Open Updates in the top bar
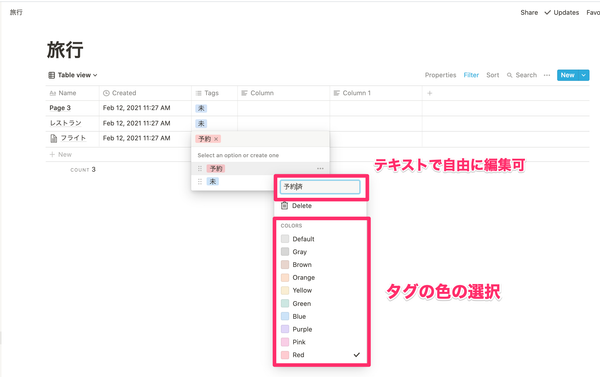Image resolution: width=600 pixels, height=377 pixels. [x=562, y=13]
